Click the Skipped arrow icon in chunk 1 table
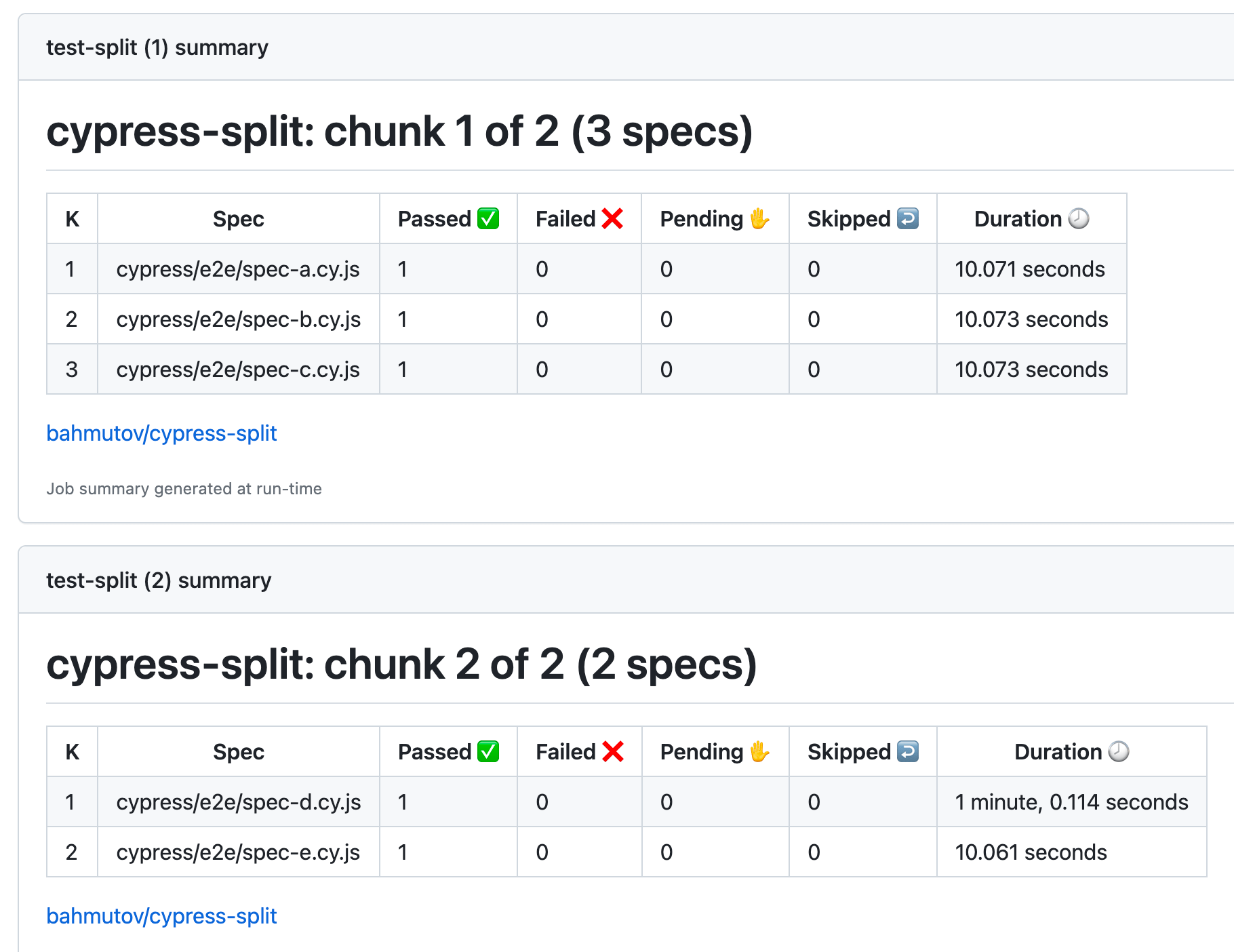 point(907,218)
